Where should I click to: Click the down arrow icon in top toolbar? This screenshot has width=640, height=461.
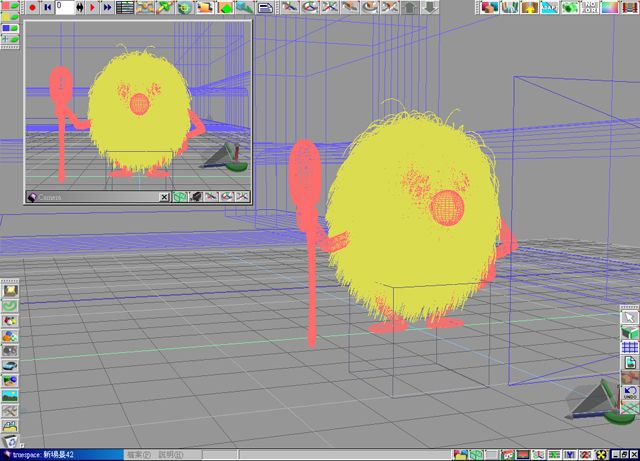click(430, 7)
